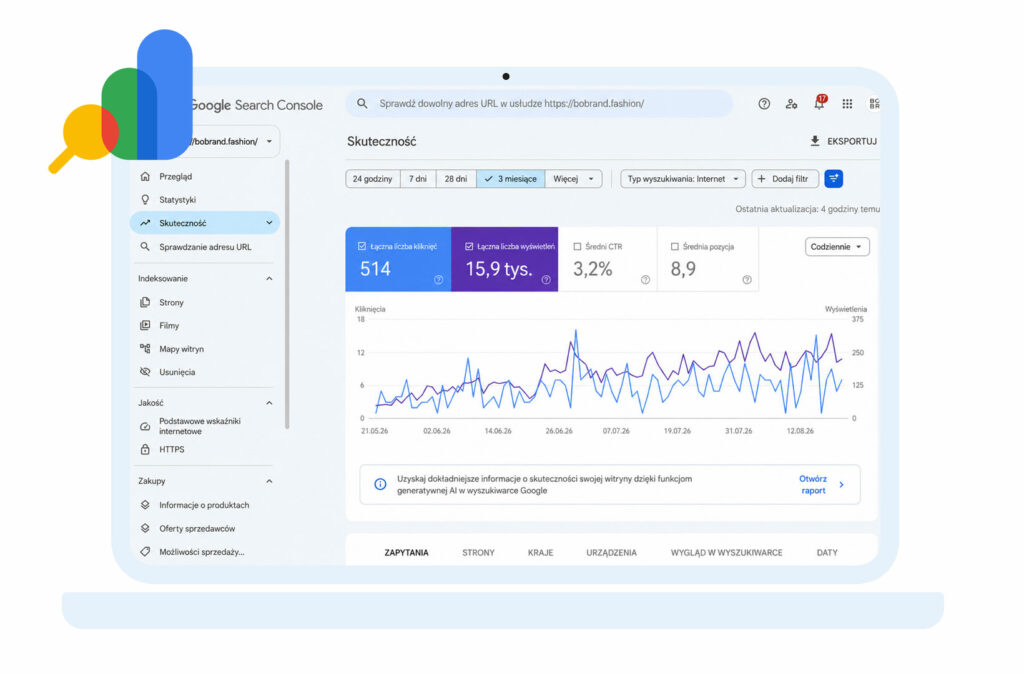Open the bobrand.fashion property selector dropdown
Screen dimensions: 1024x674
click(x=269, y=141)
